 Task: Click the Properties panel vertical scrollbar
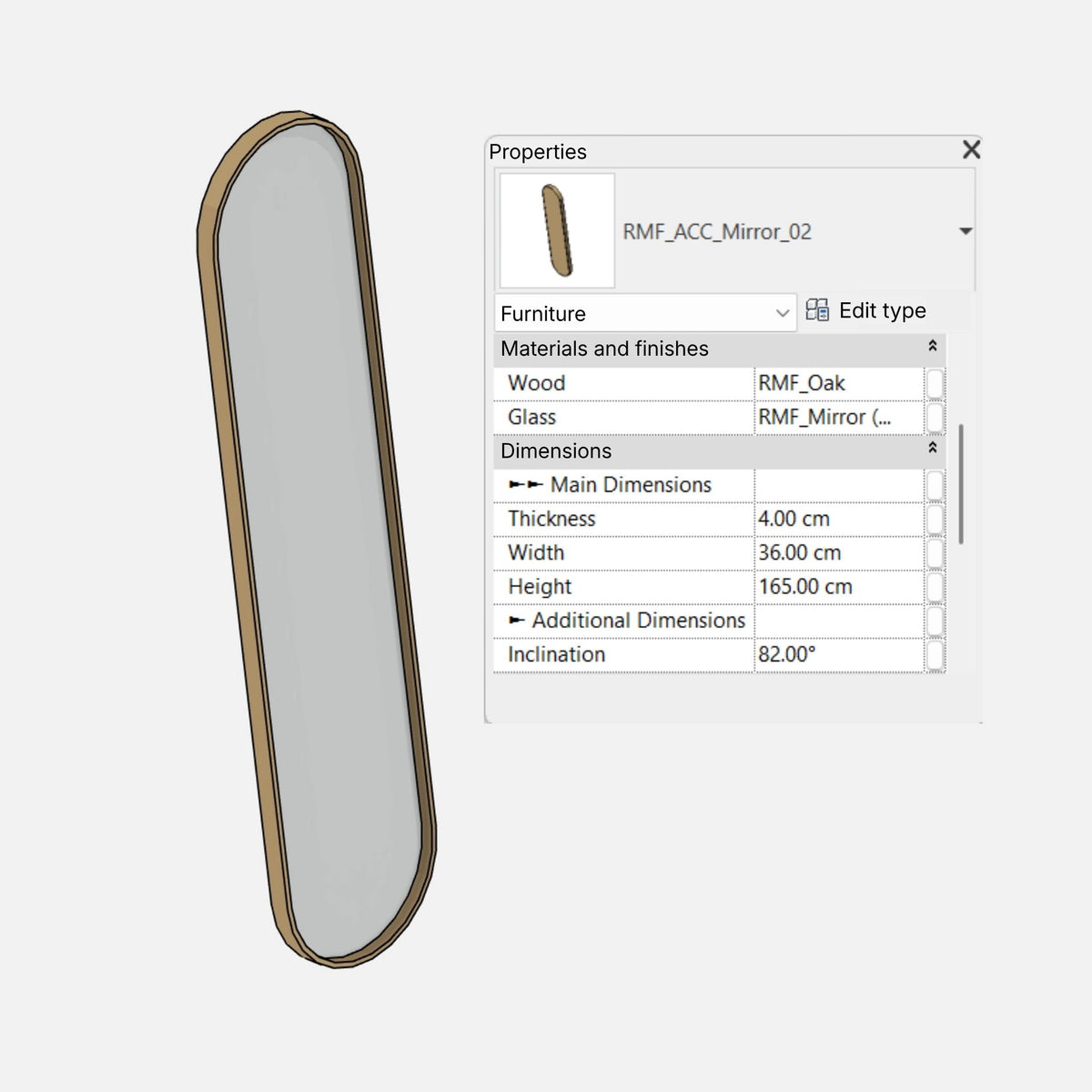click(961, 484)
